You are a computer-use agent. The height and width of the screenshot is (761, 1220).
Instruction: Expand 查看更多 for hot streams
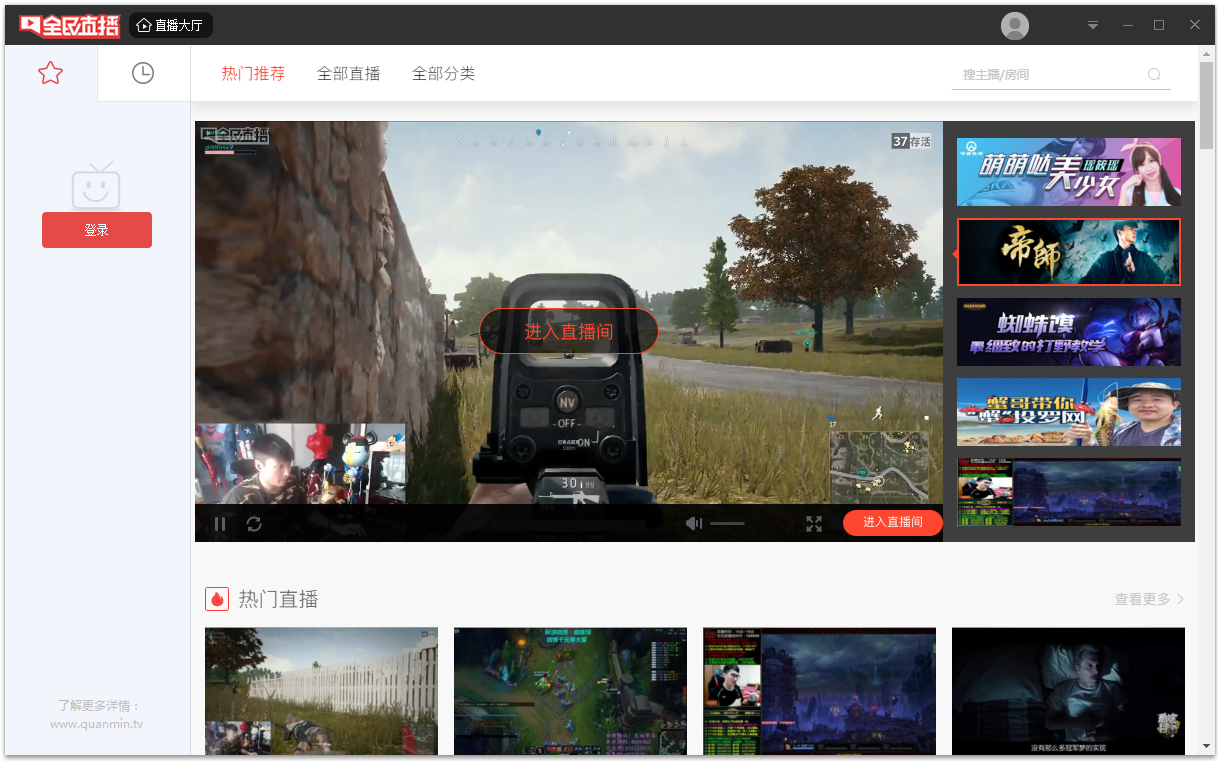[1149, 599]
